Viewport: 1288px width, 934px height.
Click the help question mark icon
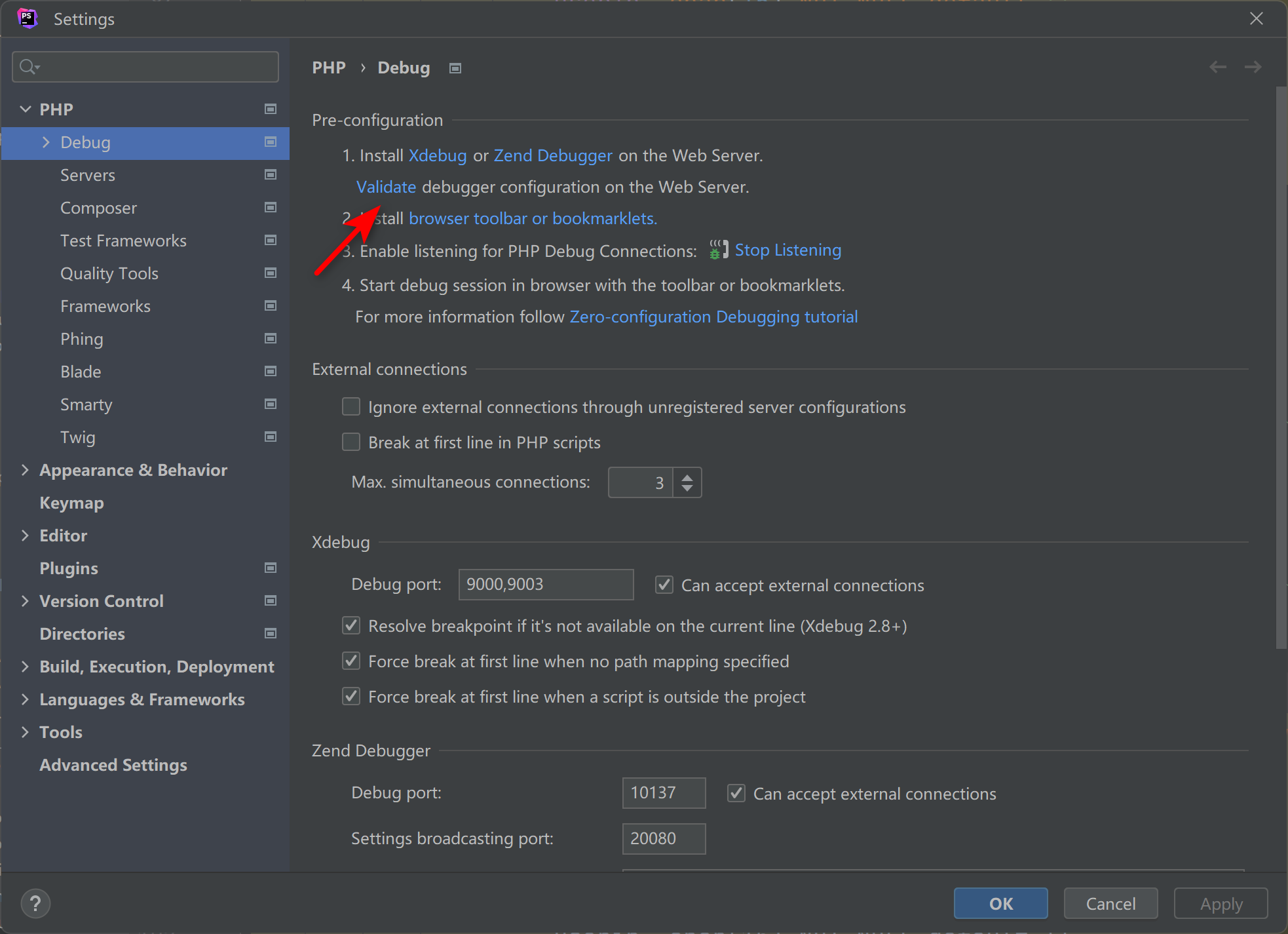click(x=35, y=904)
